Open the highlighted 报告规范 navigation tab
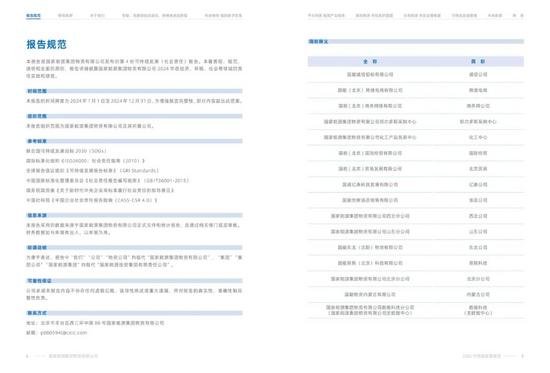This screenshot has width=550, height=373. click(x=33, y=15)
